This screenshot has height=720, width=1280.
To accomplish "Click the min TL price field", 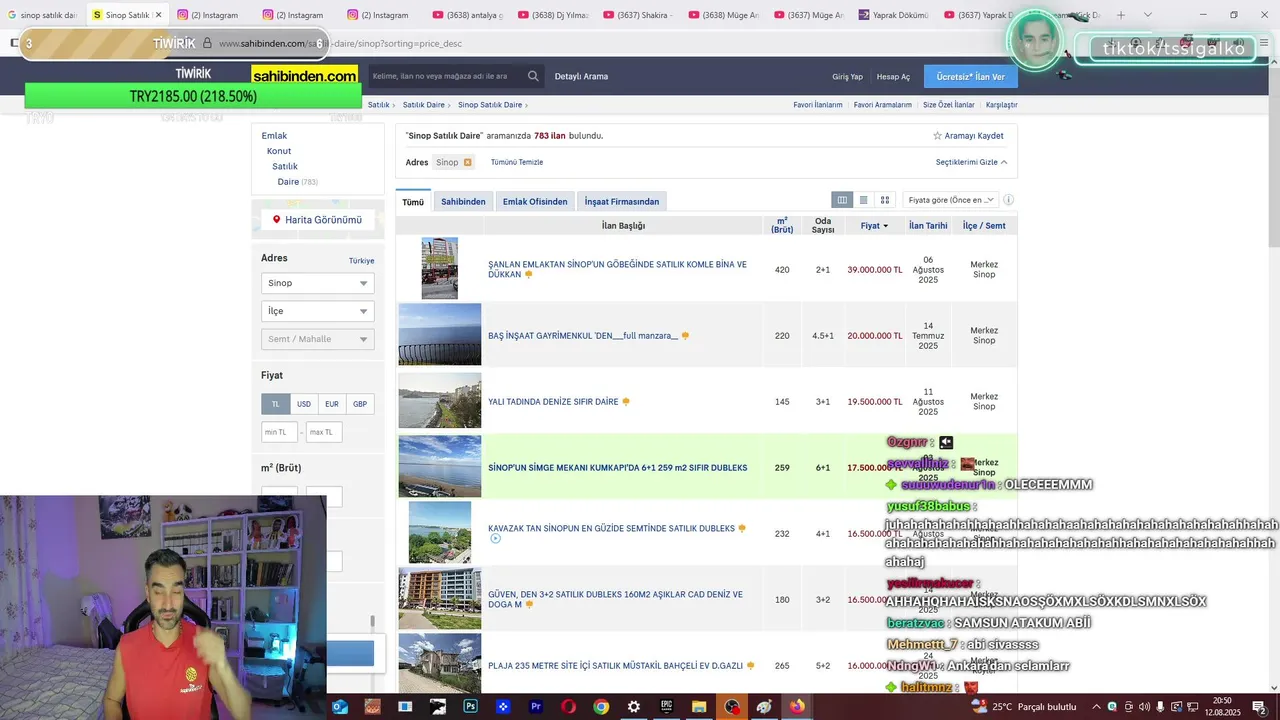I will click(279, 432).
